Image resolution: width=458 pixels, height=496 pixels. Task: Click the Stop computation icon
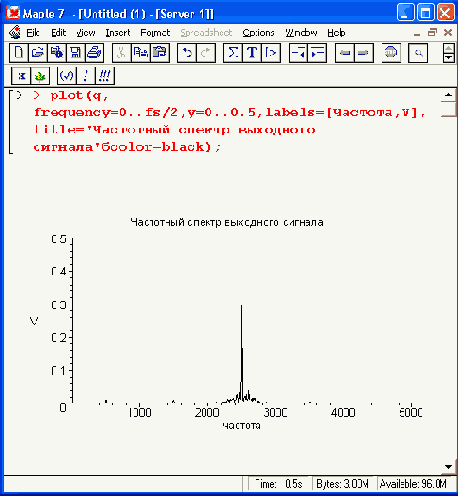click(x=391, y=53)
